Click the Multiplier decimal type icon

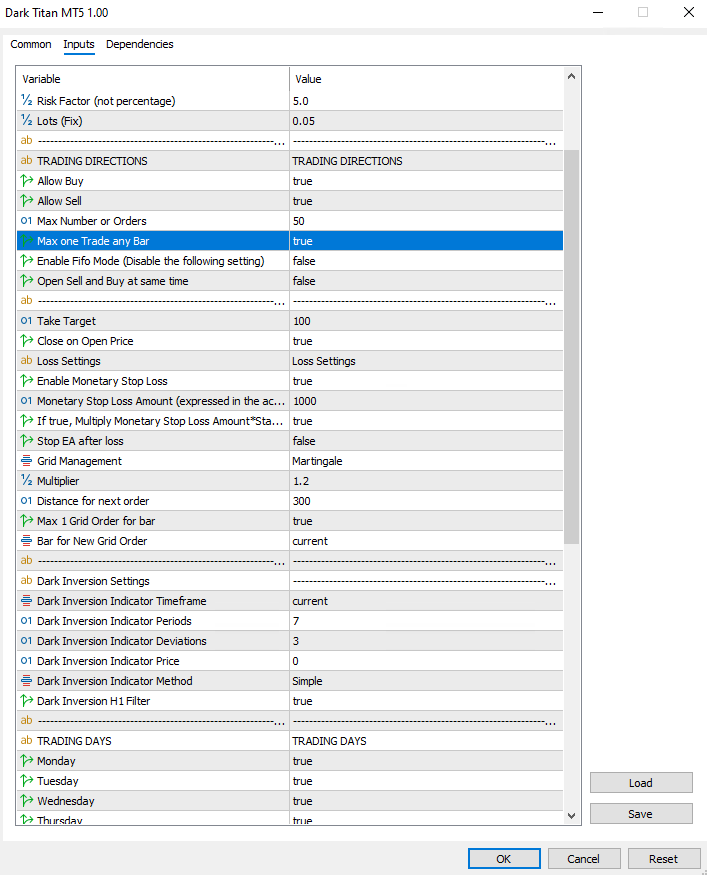(x=27, y=481)
